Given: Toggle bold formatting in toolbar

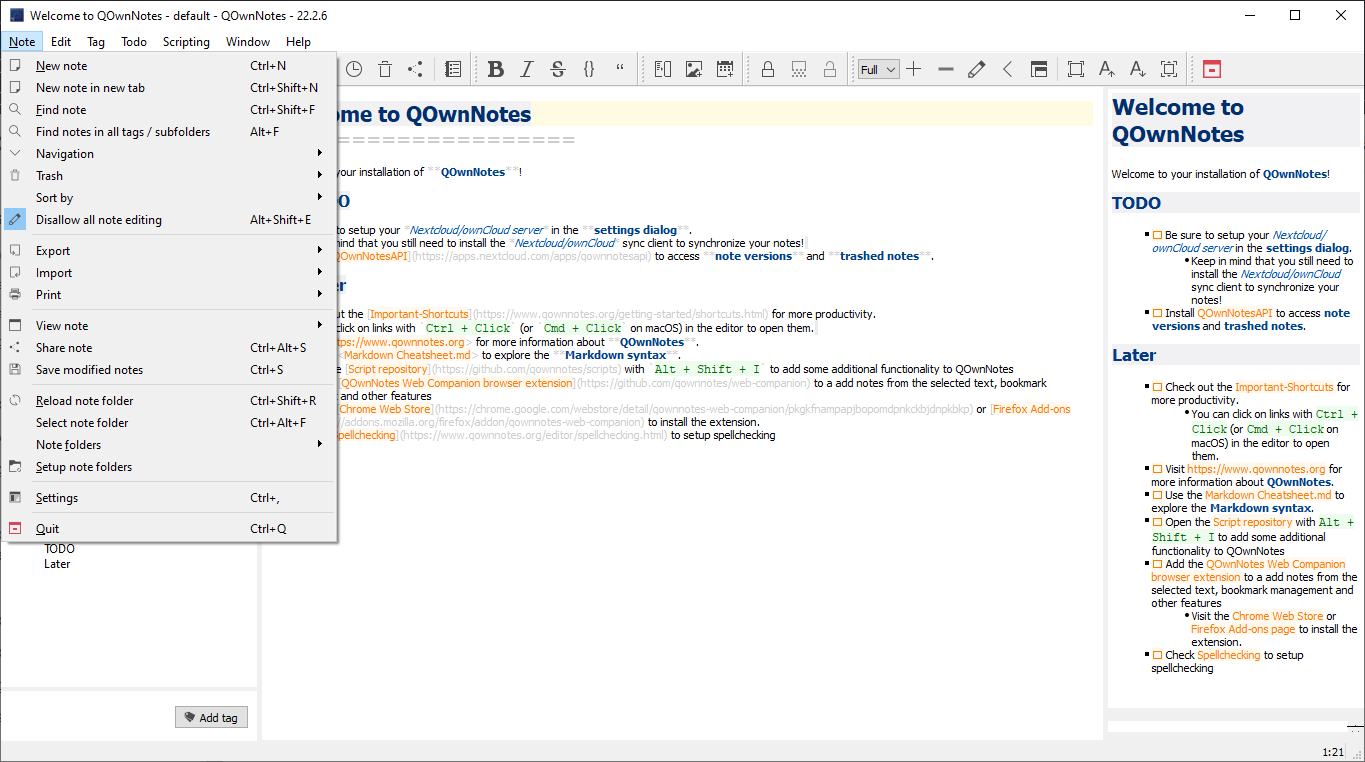Looking at the screenshot, I should pos(496,69).
